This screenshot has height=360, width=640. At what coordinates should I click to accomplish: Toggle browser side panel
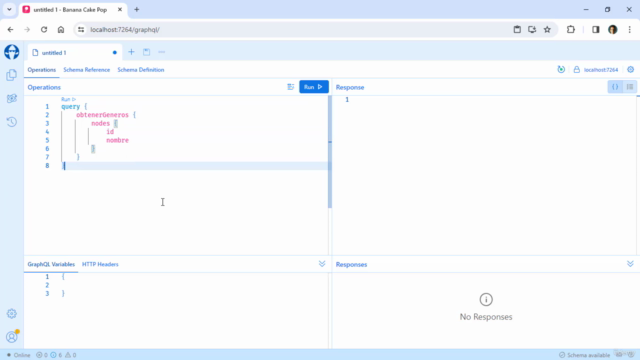[596, 29]
